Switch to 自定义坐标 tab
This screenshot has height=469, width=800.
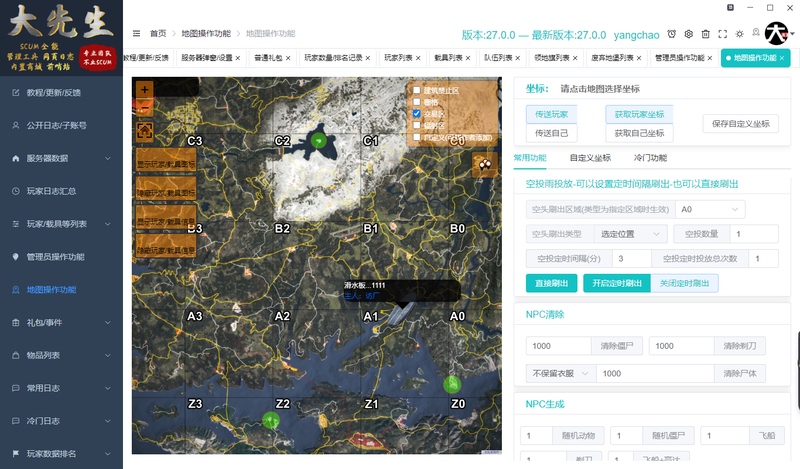click(x=590, y=158)
